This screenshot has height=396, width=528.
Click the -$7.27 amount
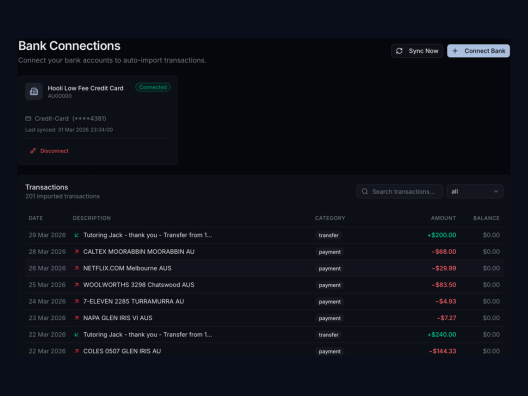pos(446,318)
